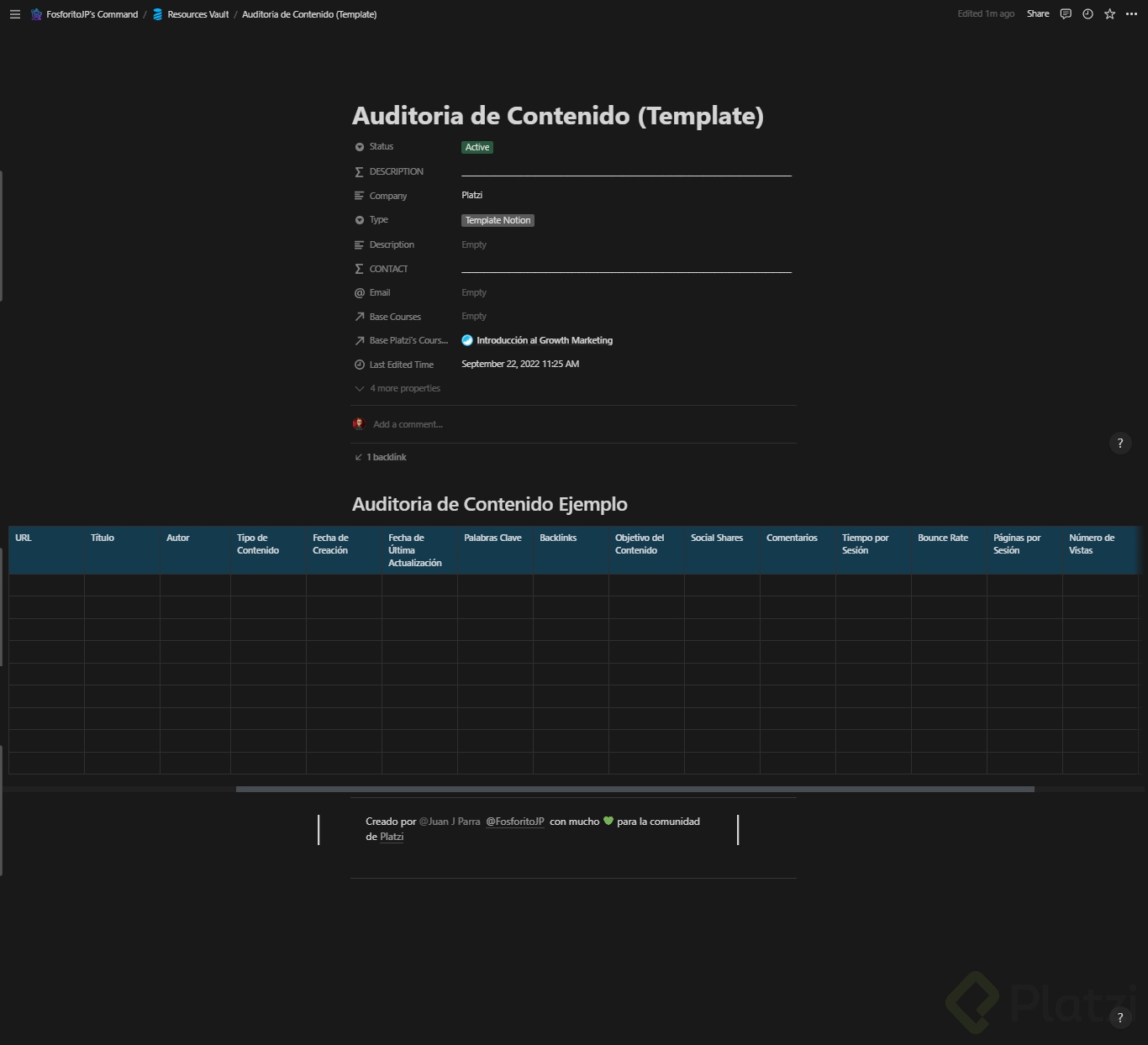
Task: Expand the 4 more properties list
Action: tap(398, 388)
